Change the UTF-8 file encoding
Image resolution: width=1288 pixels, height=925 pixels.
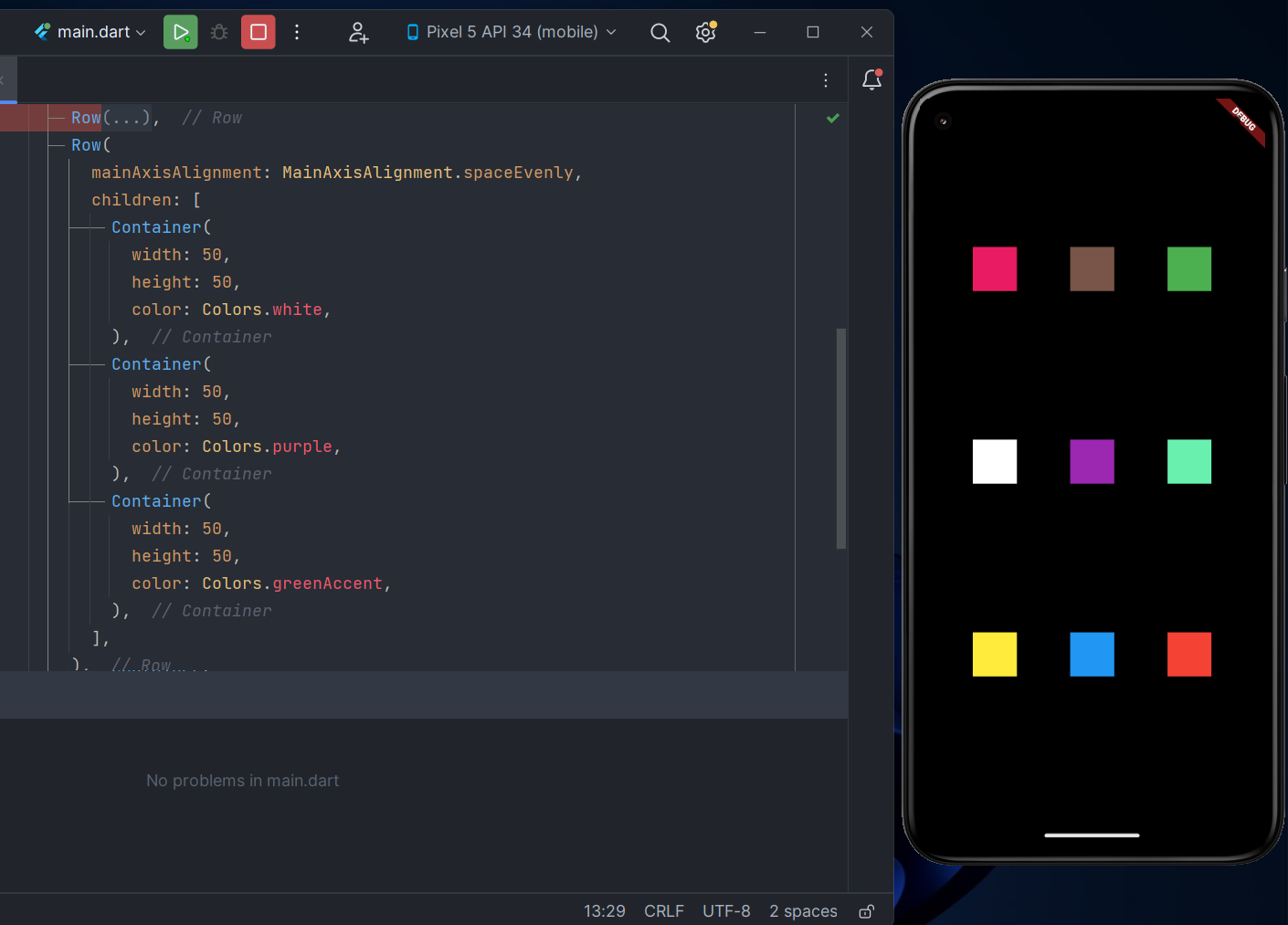click(726, 911)
